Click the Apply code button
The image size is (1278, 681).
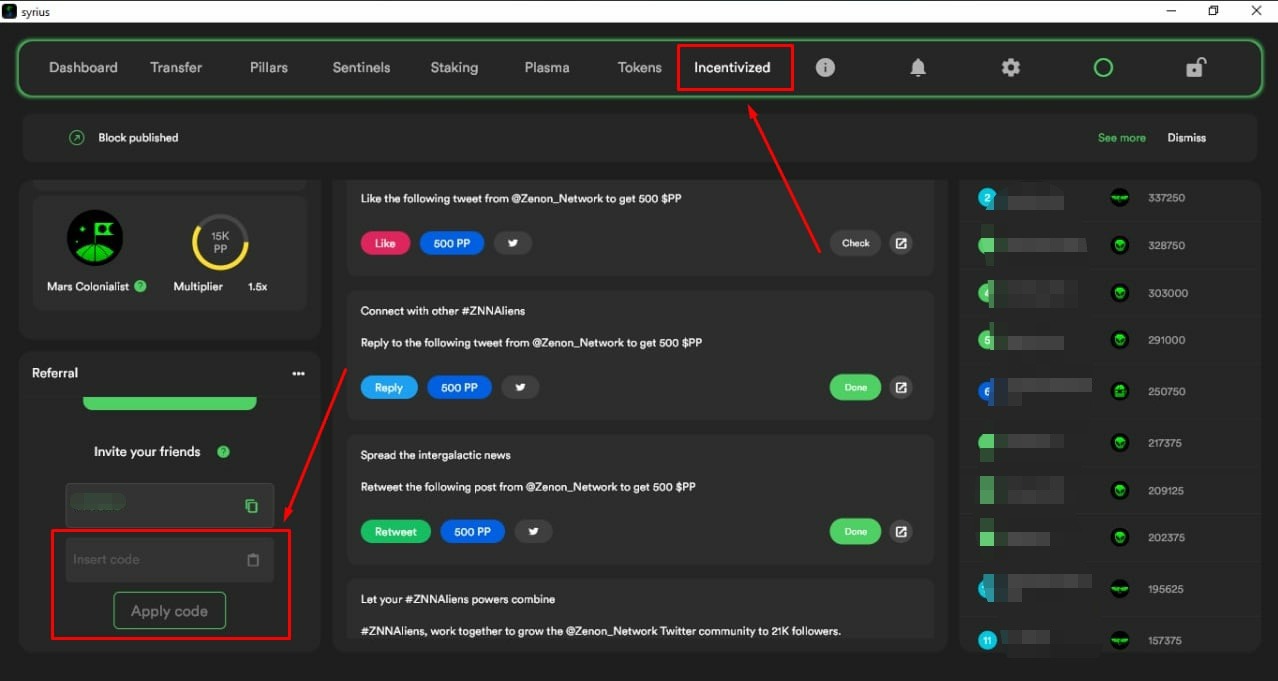click(170, 611)
